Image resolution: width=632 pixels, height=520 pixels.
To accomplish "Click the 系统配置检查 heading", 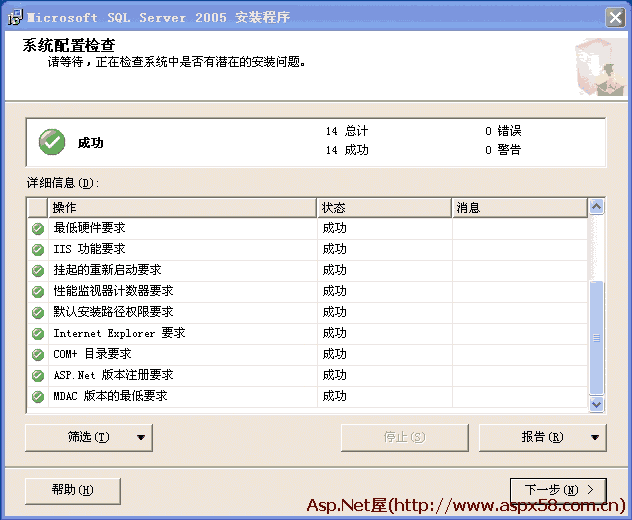I will click(69, 45).
